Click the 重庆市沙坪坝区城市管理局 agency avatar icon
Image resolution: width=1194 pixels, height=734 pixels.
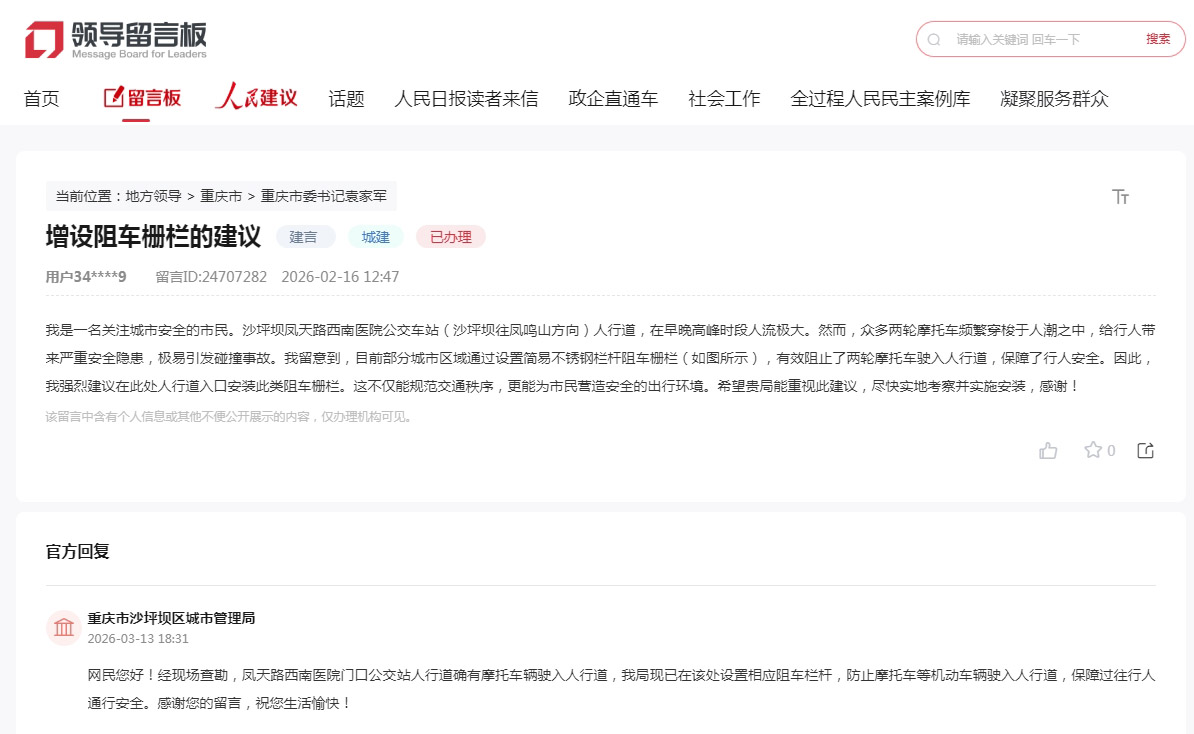[x=64, y=627]
